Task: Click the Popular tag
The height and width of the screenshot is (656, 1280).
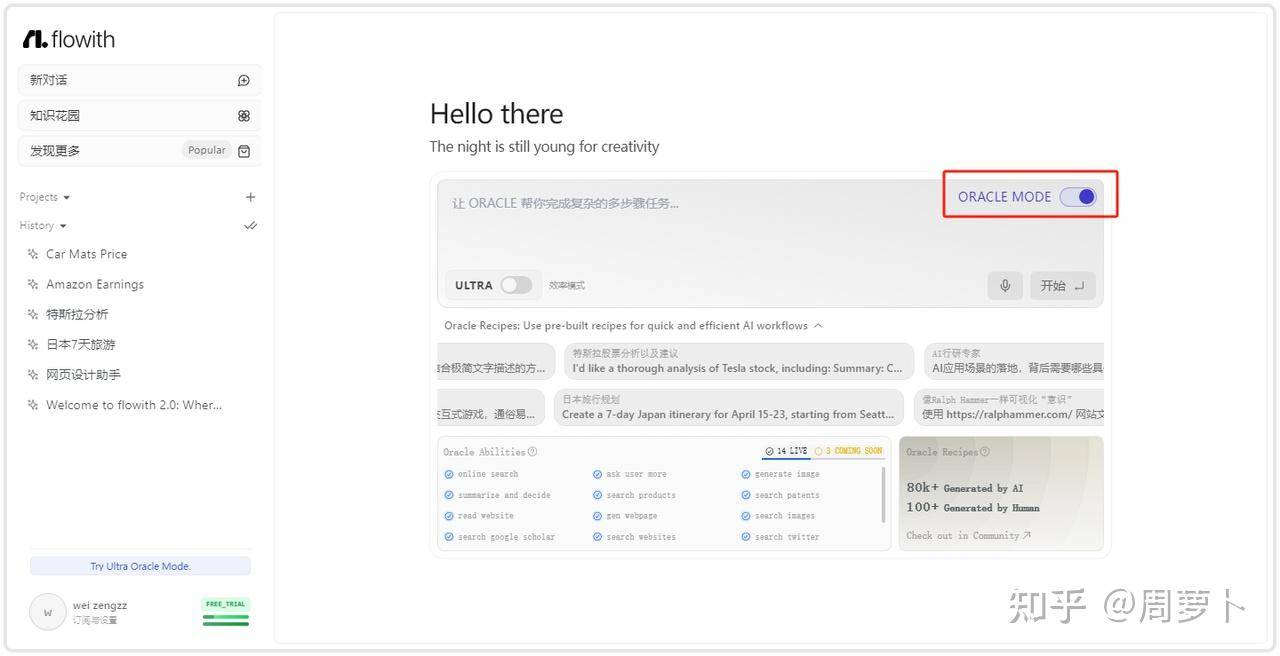Action: [207, 151]
